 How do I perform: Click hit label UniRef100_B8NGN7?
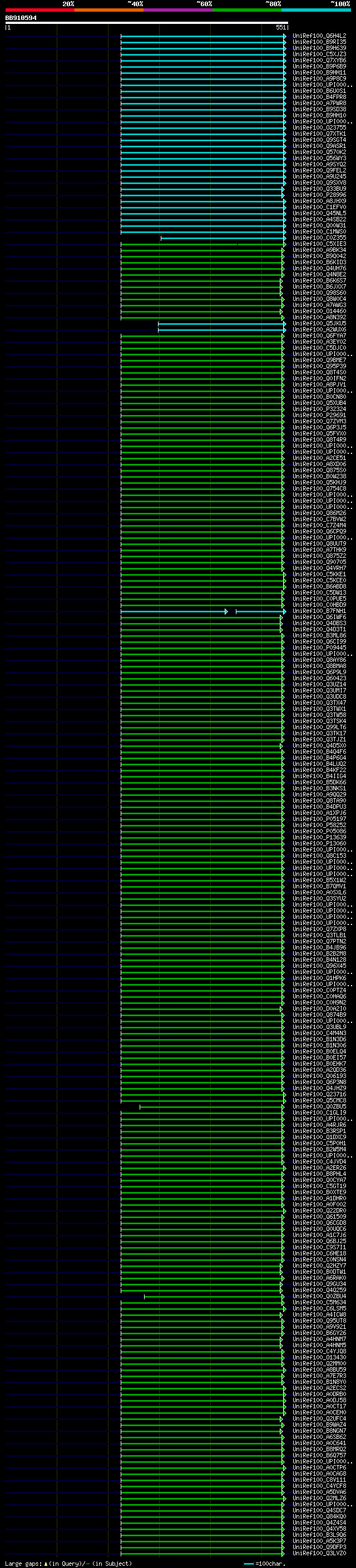[319, 1431]
